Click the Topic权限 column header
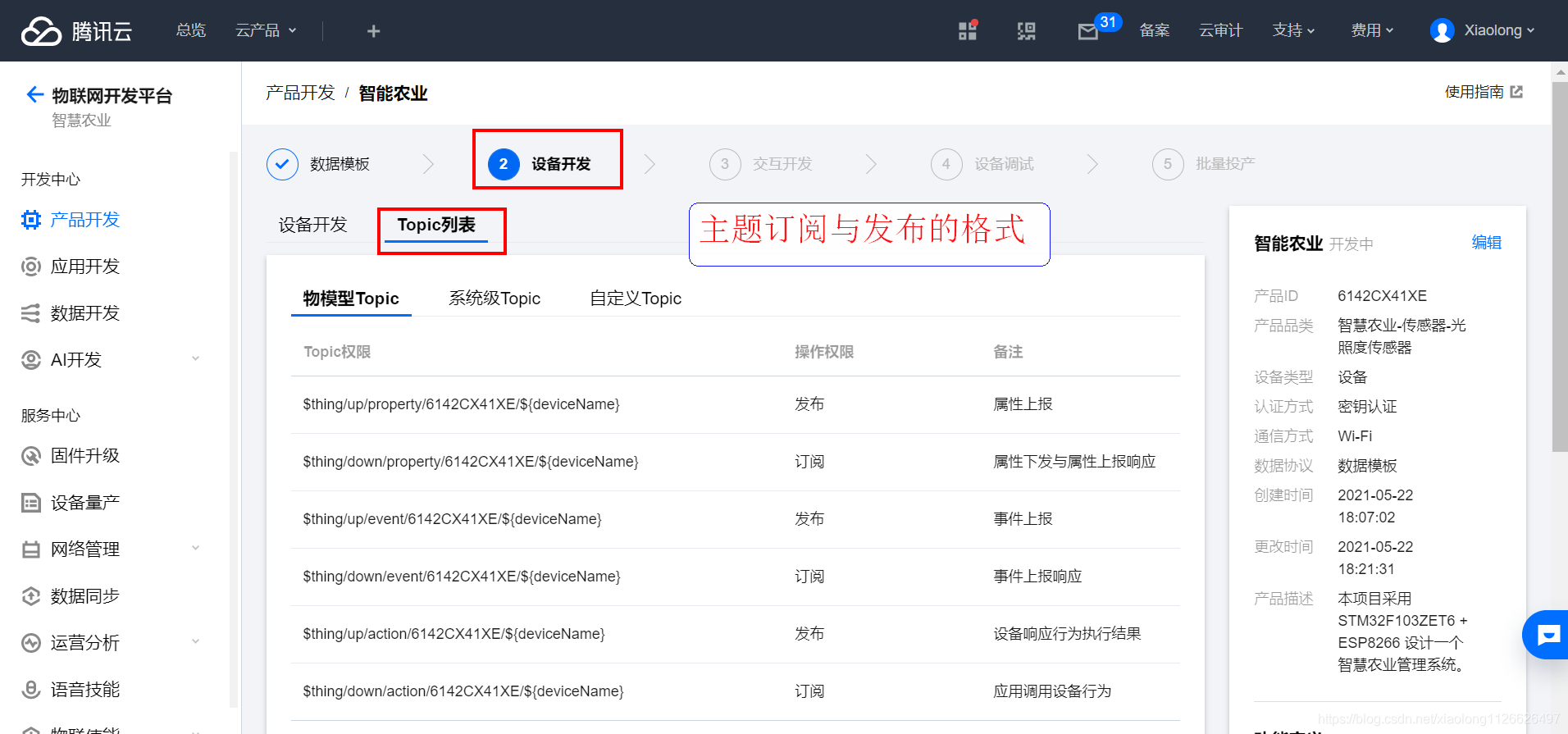The image size is (1568, 734). [337, 352]
